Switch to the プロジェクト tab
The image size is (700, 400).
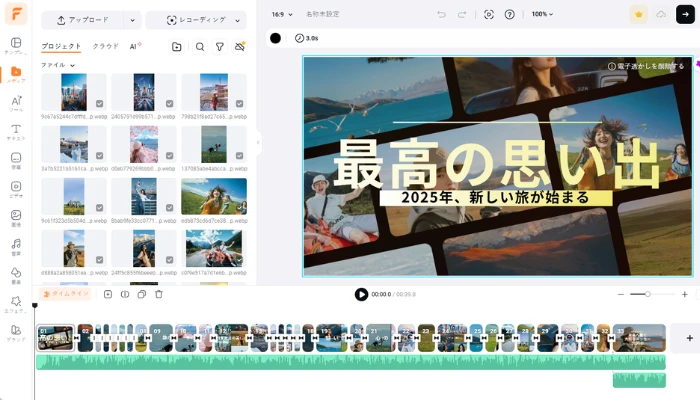click(x=61, y=46)
